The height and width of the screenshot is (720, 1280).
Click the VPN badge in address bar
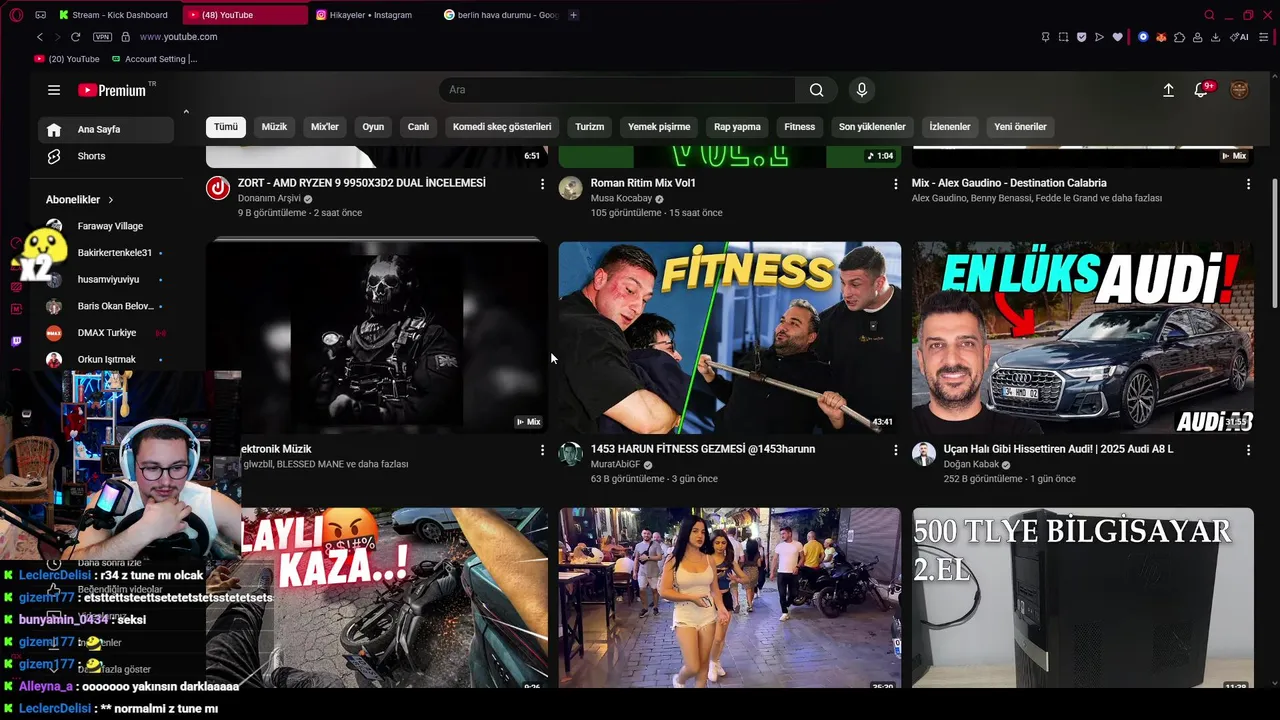tap(102, 37)
